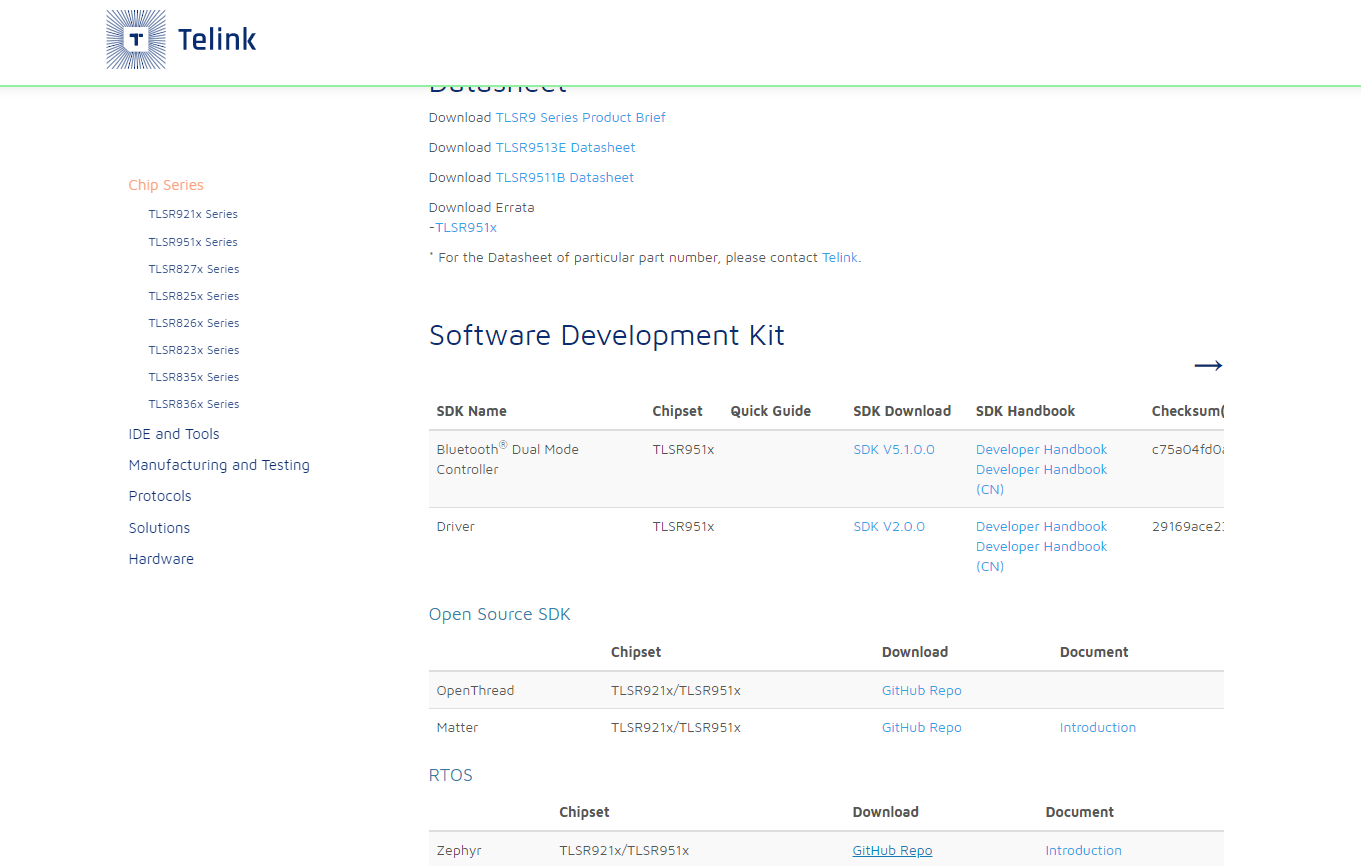Open the TLSR951x errata link
1361x866 pixels.
[466, 227]
